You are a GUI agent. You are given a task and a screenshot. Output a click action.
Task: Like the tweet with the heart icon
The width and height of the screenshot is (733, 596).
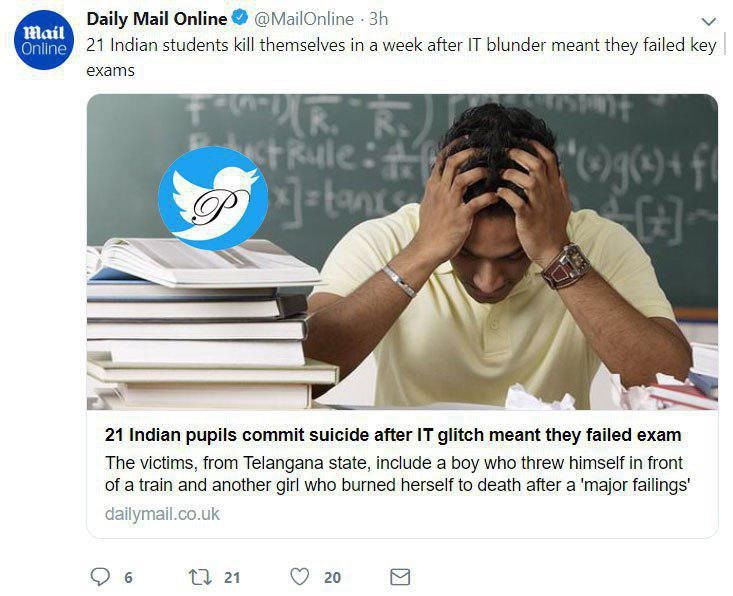(x=300, y=576)
